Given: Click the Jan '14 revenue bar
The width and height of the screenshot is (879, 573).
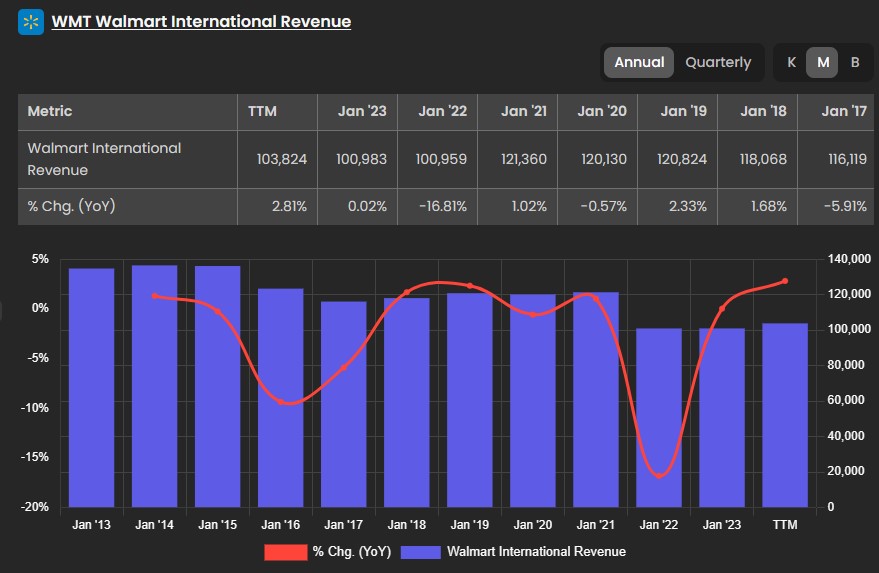Looking at the screenshot, I should pyautogui.click(x=154, y=386).
